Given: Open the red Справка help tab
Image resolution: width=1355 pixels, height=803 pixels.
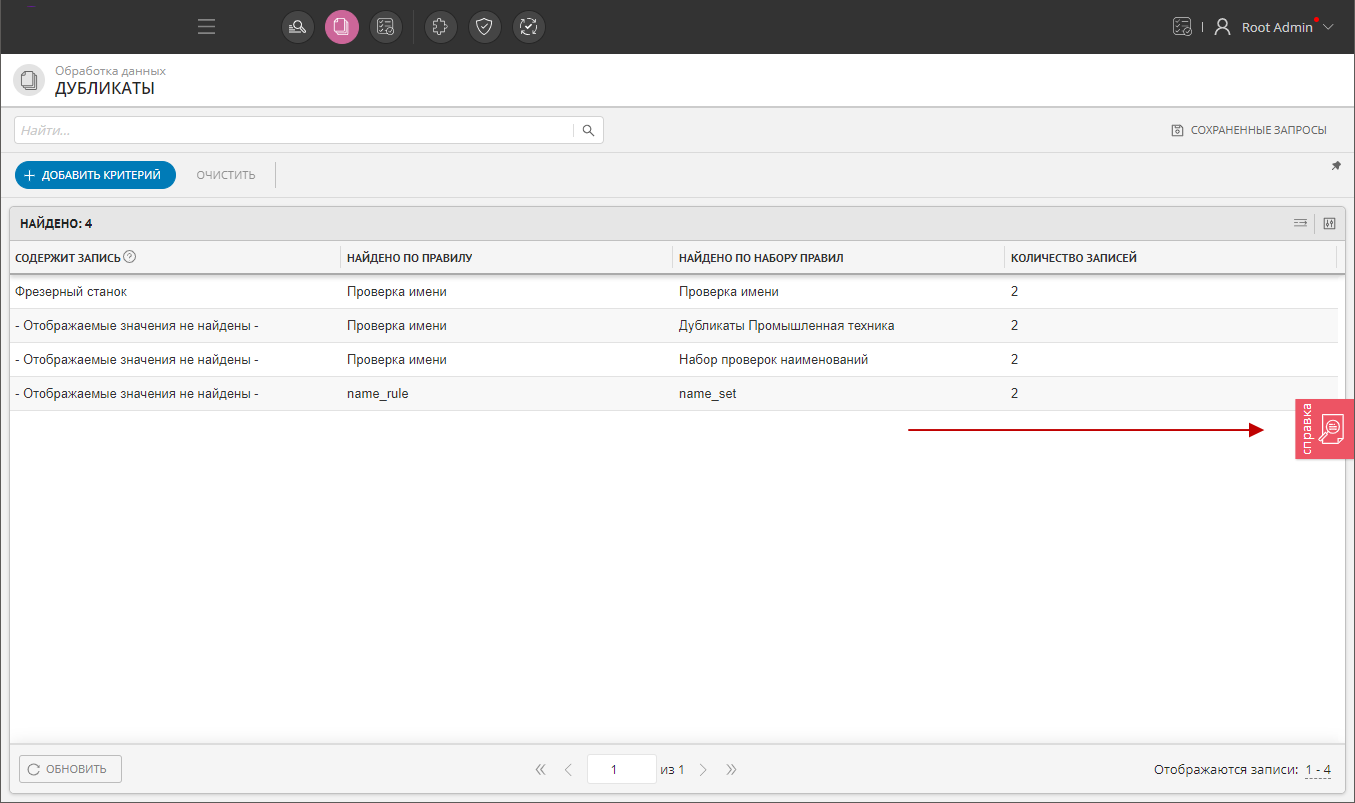Looking at the screenshot, I should [1324, 429].
